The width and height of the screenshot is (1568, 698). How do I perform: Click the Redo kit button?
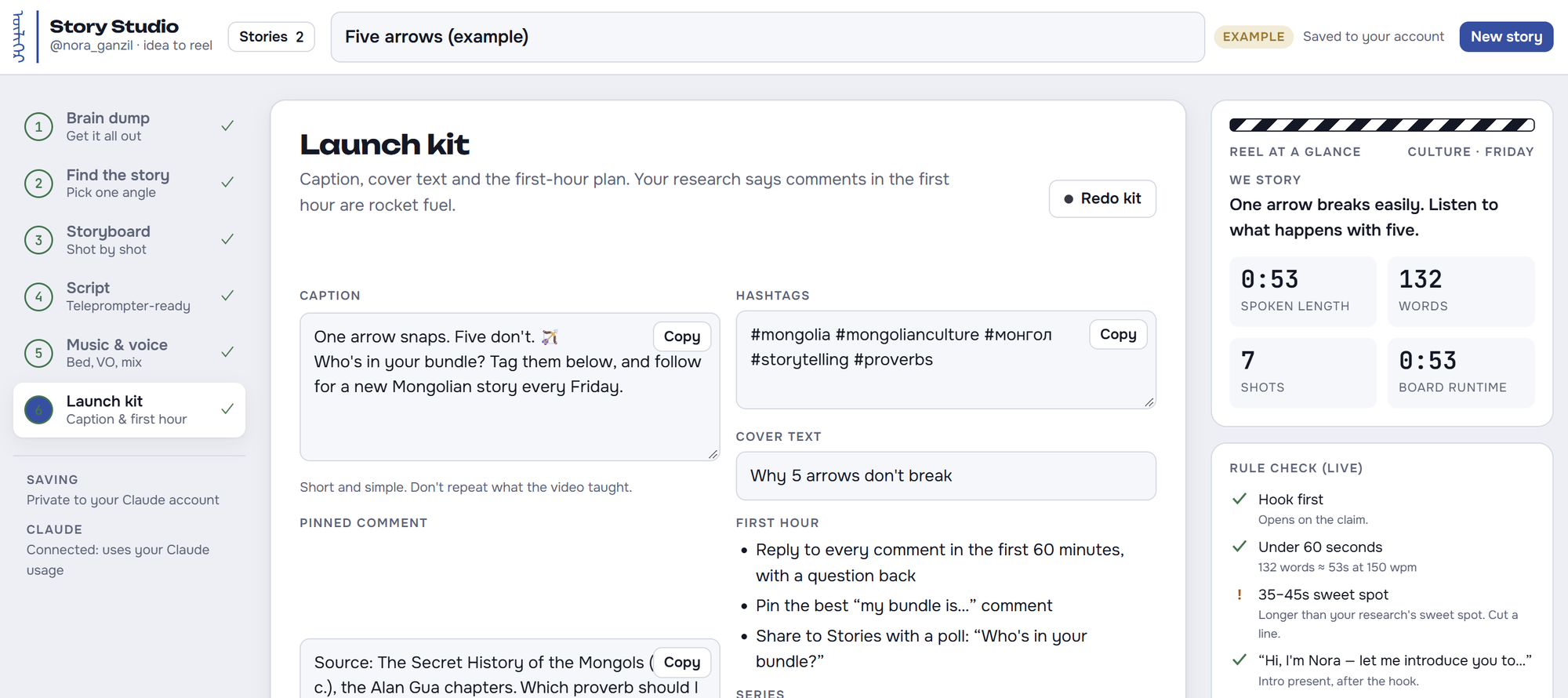[1102, 198]
